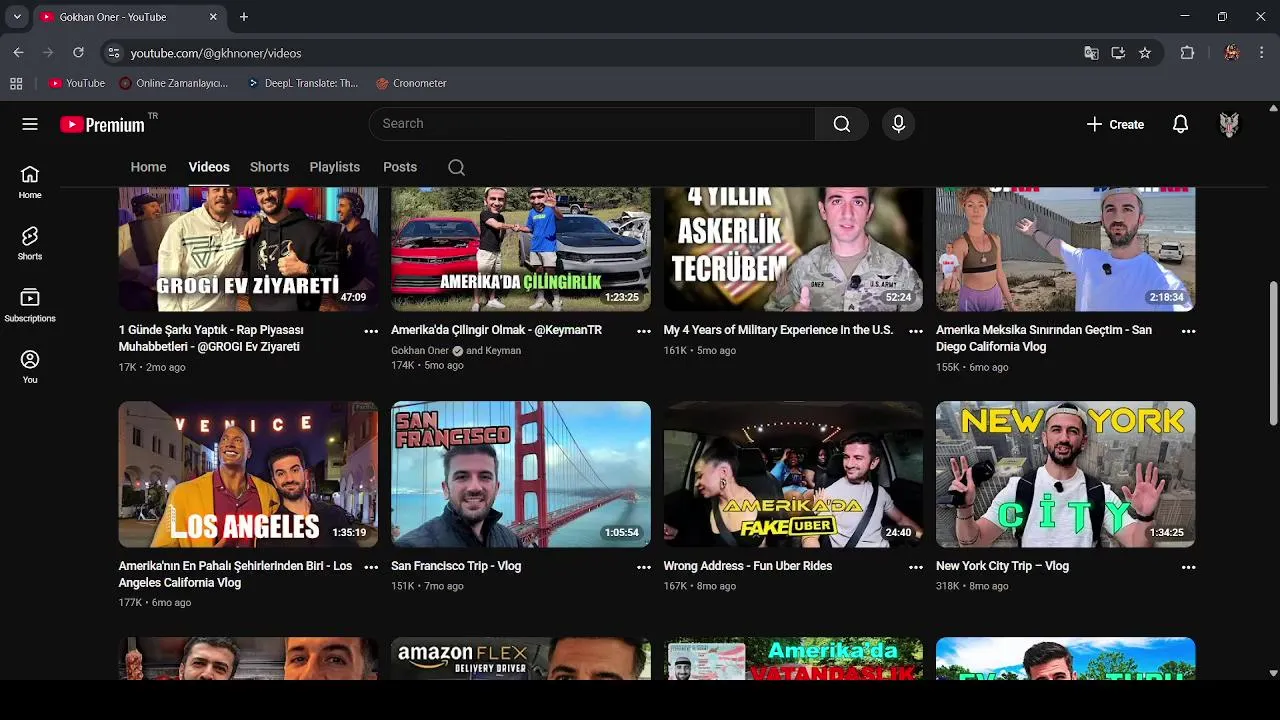Open Chrome profile avatar in toolbar

click(x=1231, y=53)
